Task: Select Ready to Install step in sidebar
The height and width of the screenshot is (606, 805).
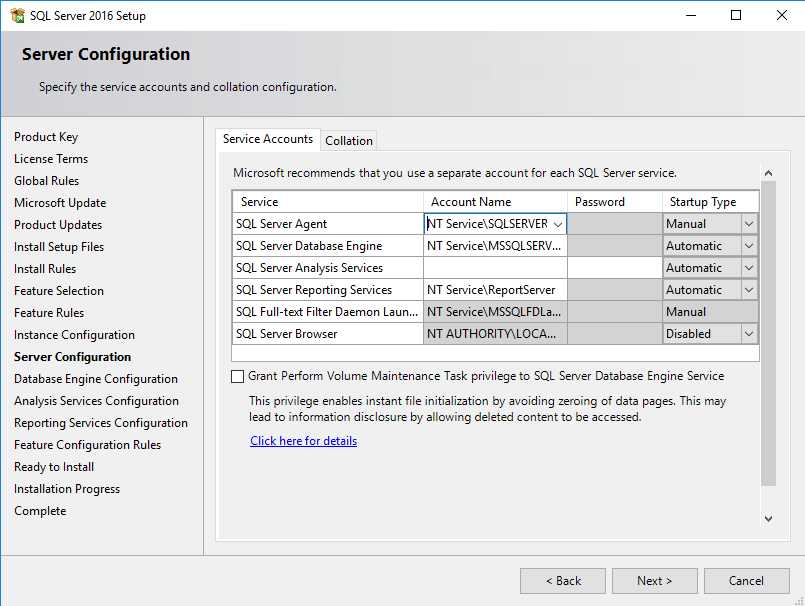Action: pos(54,467)
